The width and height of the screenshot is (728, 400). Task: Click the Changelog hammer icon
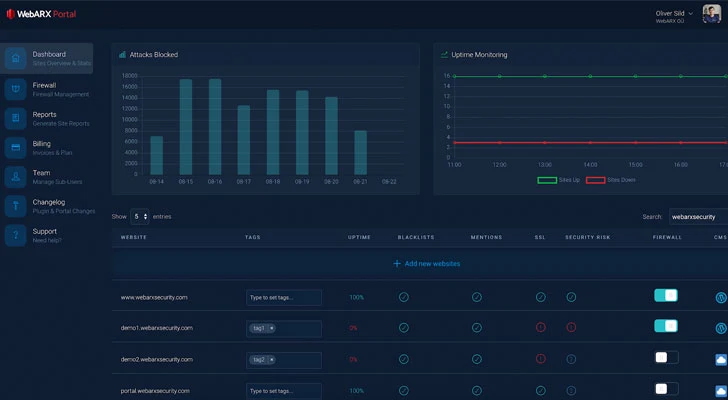15,206
